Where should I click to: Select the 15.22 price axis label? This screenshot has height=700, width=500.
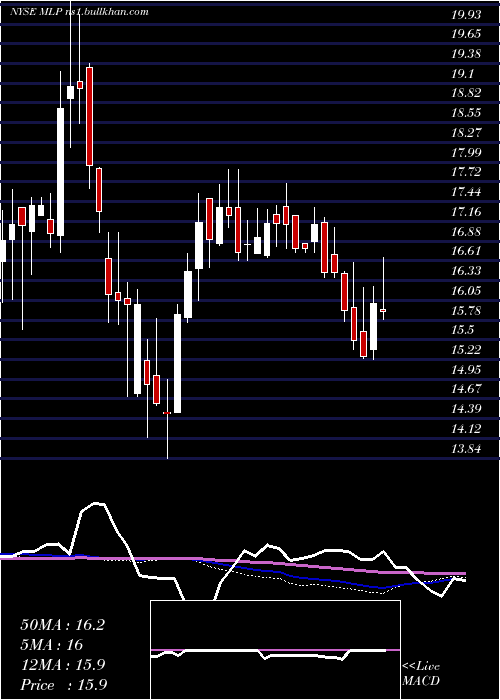[x=466, y=350]
